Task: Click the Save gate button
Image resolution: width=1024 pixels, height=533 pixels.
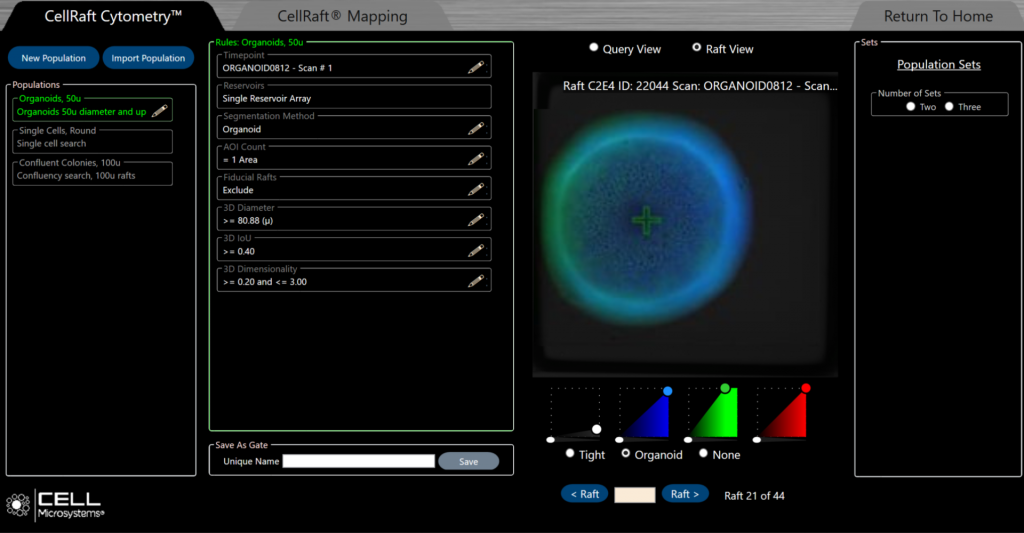Action: (468, 461)
